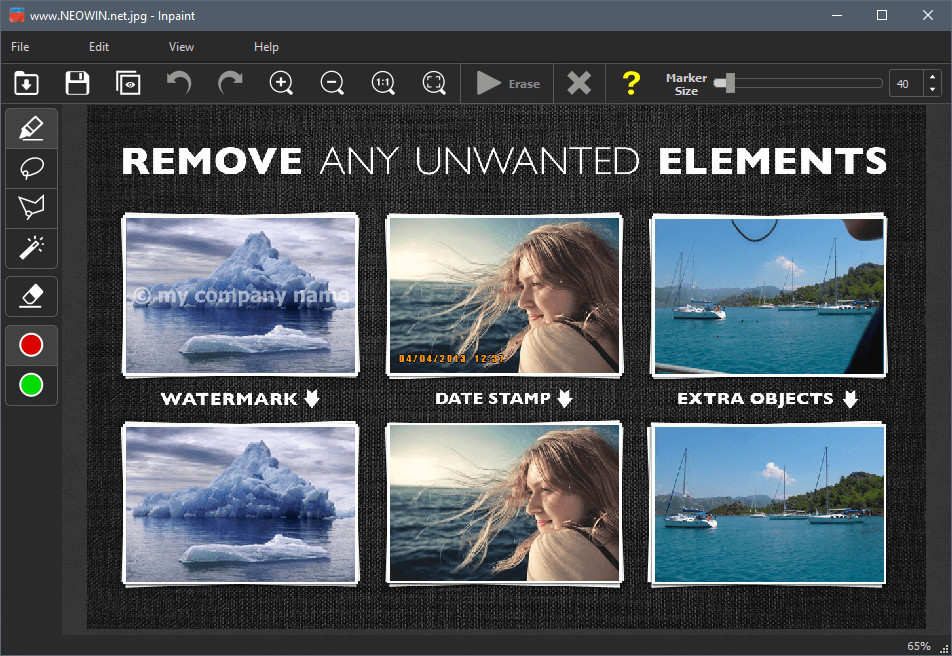
Task: Increase Marker Size with up arrow
Action: 932,78
